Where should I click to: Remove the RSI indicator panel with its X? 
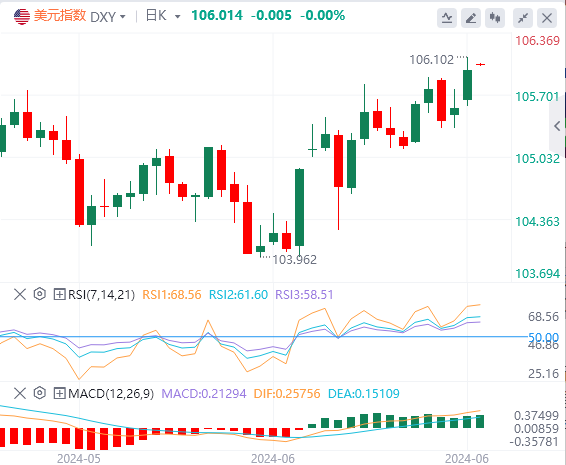click(x=20, y=294)
